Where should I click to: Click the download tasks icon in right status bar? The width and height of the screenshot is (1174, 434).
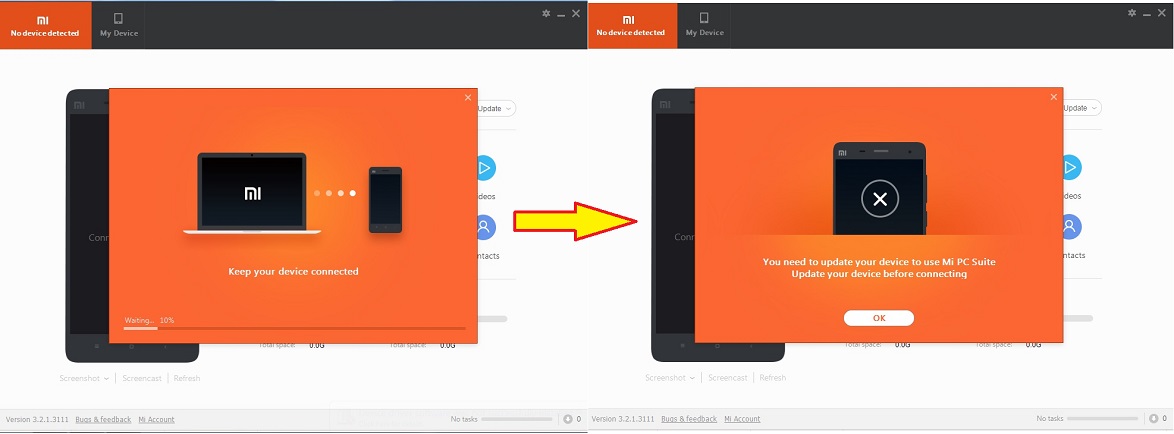(1154, 419)
